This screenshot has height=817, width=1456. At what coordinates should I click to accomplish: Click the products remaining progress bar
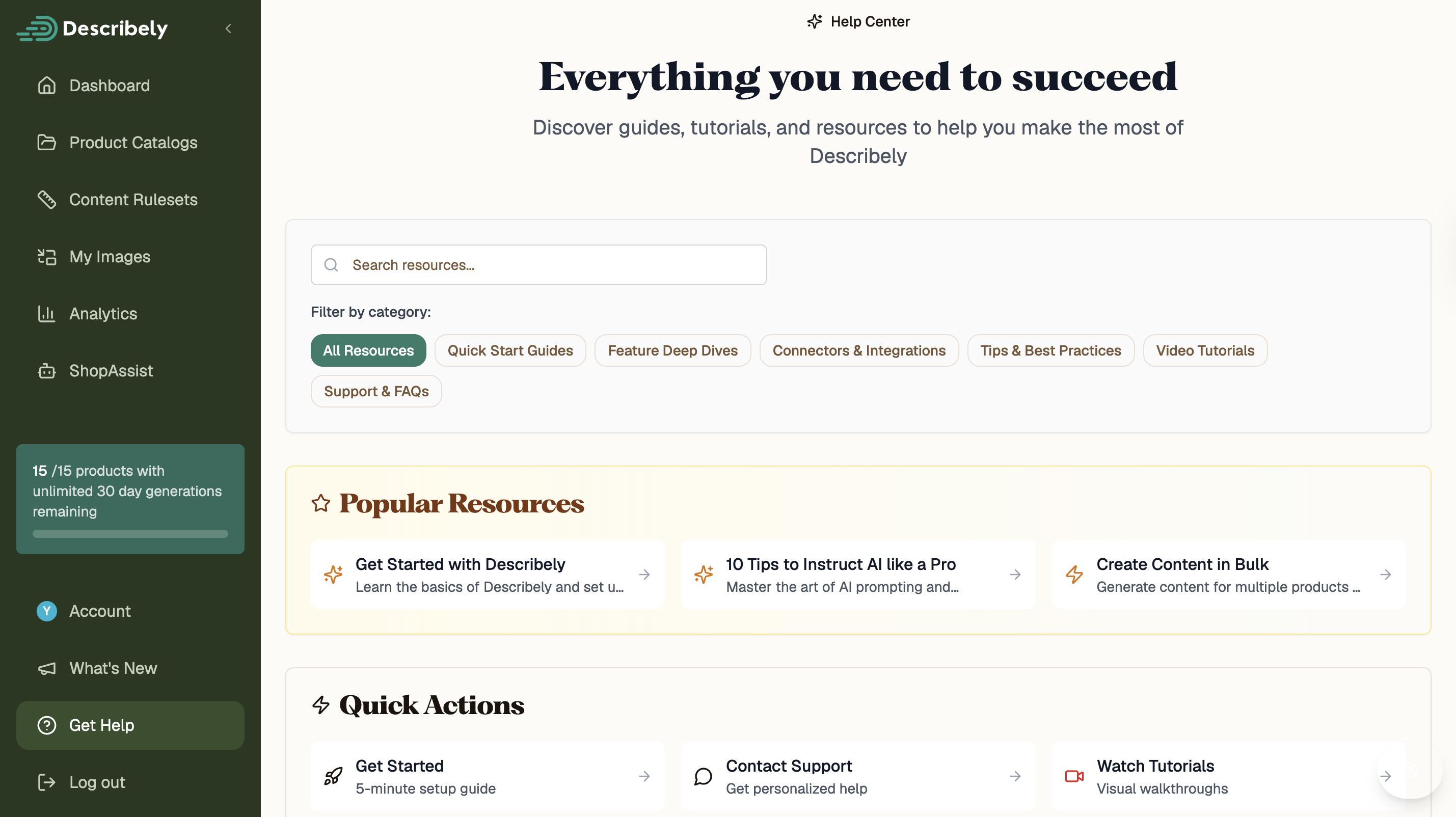click(x=130, y=533)
